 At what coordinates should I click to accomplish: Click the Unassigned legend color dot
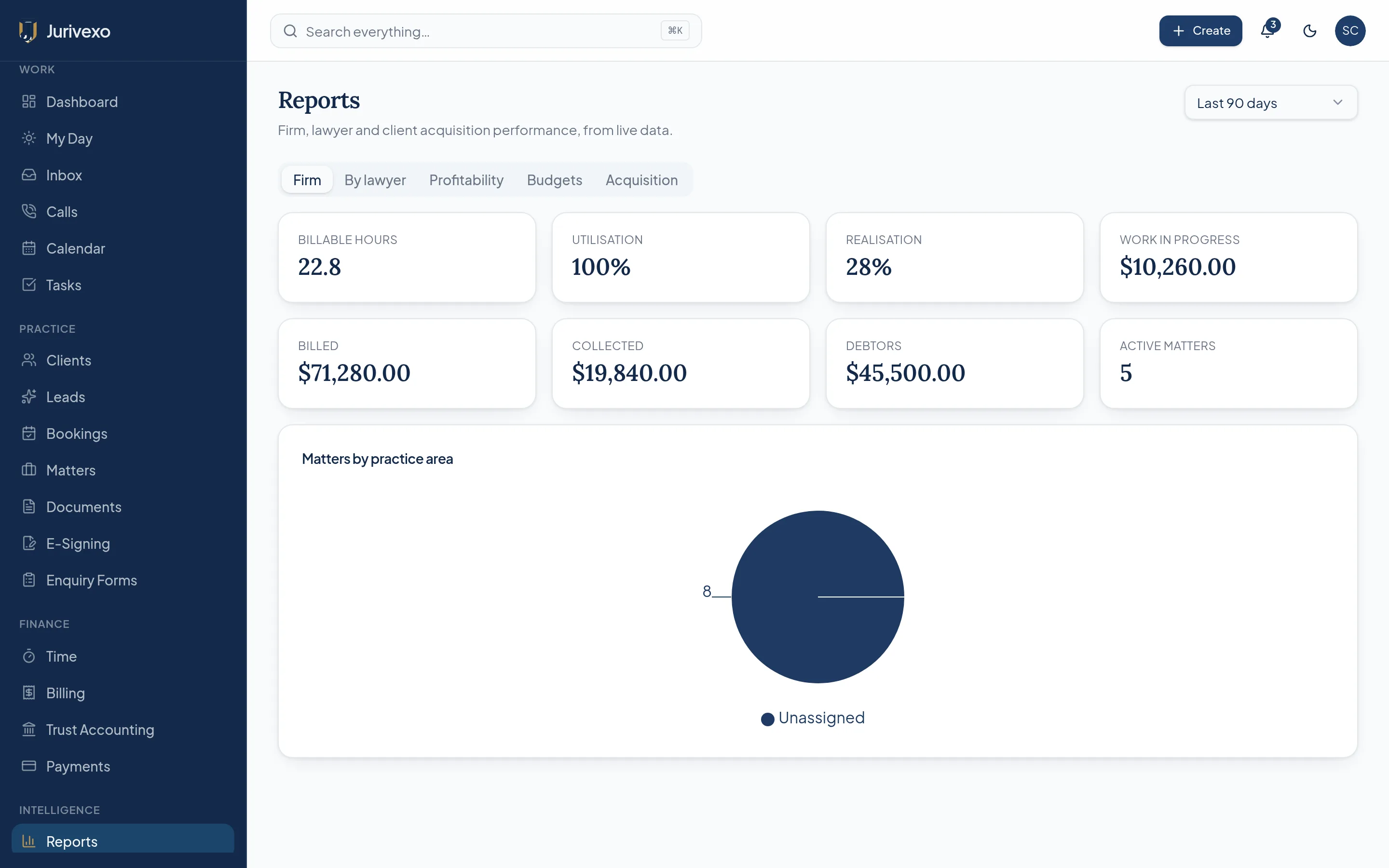[x=767, y=719]
